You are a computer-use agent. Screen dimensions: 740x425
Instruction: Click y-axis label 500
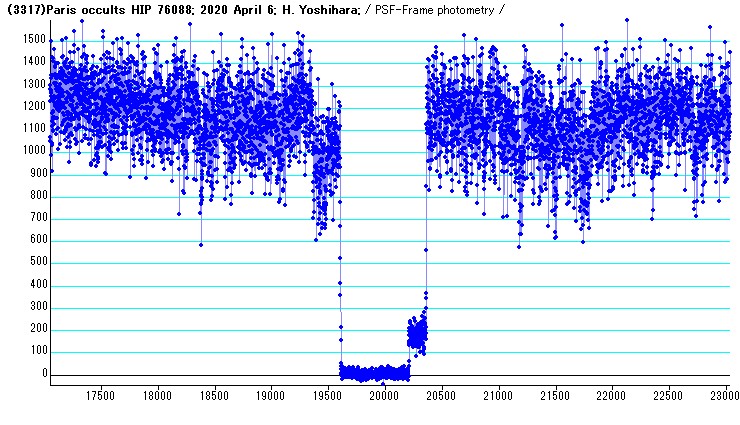37,261
